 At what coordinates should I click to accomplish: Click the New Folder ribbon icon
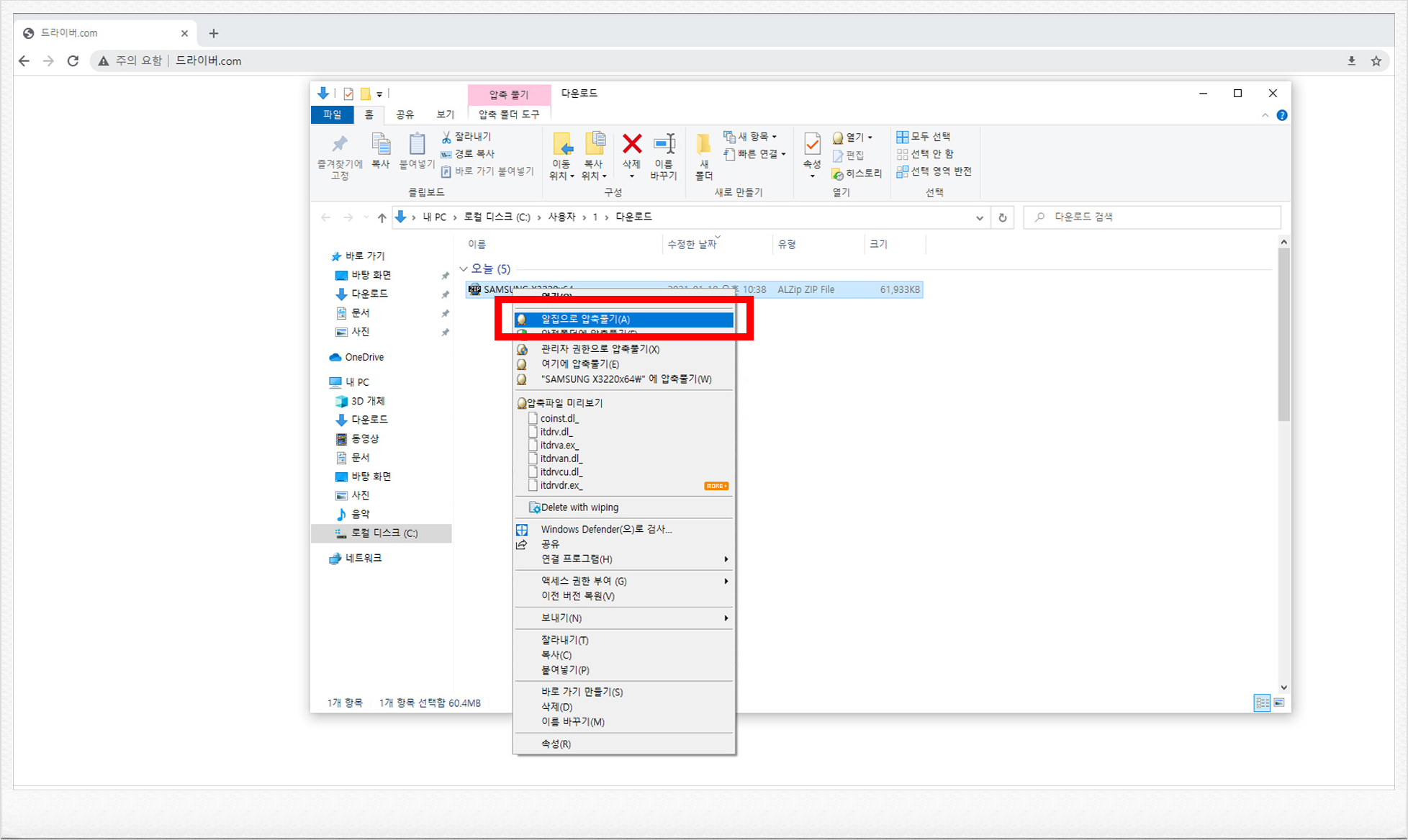(x=704, y=145)
